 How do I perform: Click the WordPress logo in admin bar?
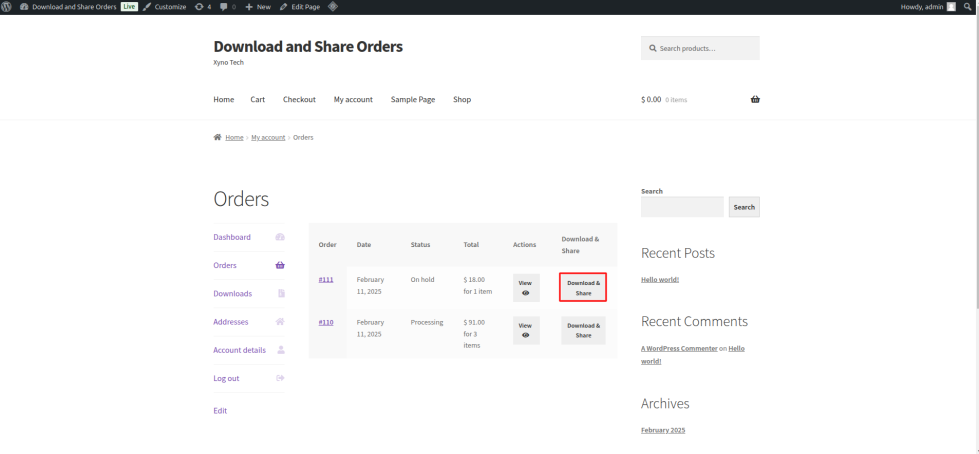[x=7, y=6]
